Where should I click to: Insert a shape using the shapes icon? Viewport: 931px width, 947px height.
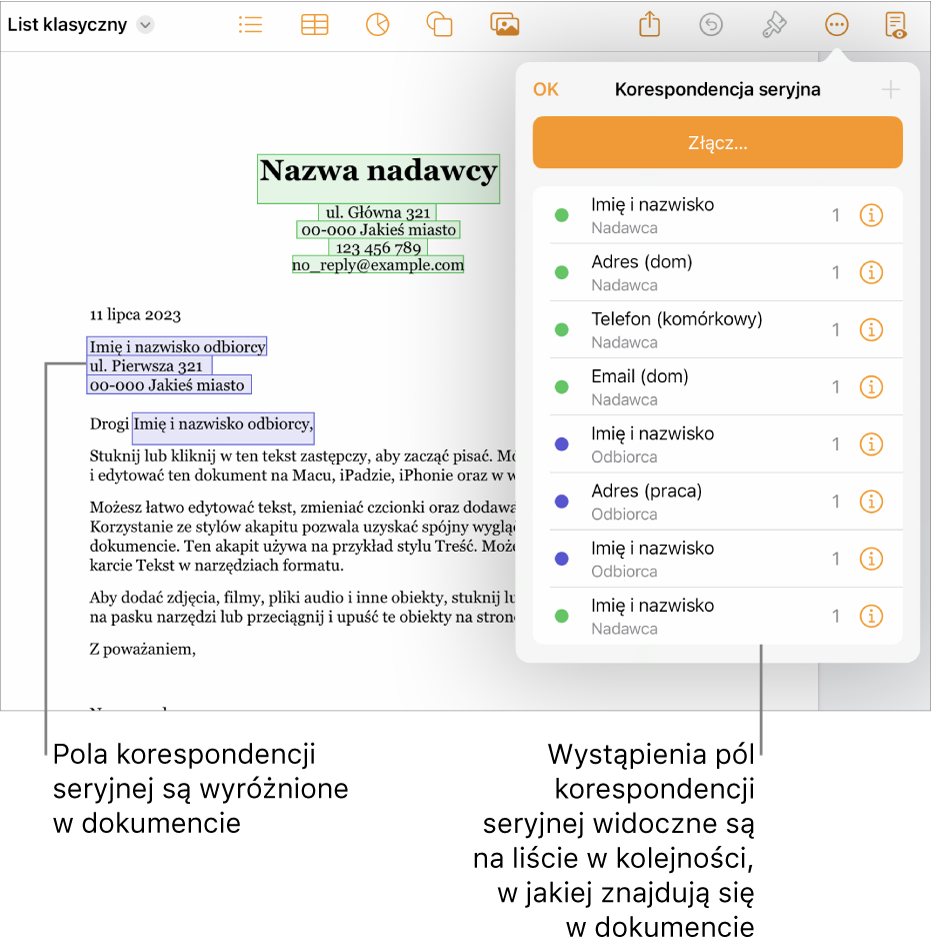tap(440, 25)
